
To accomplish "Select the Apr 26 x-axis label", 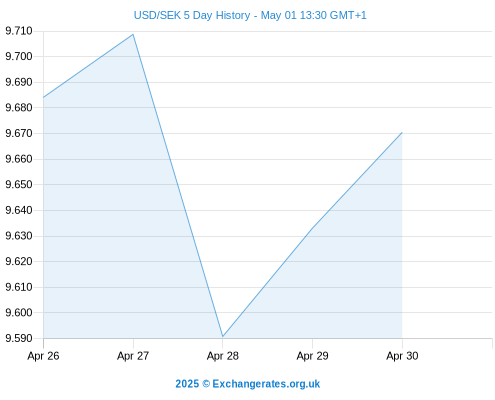I will coord(43,356).
